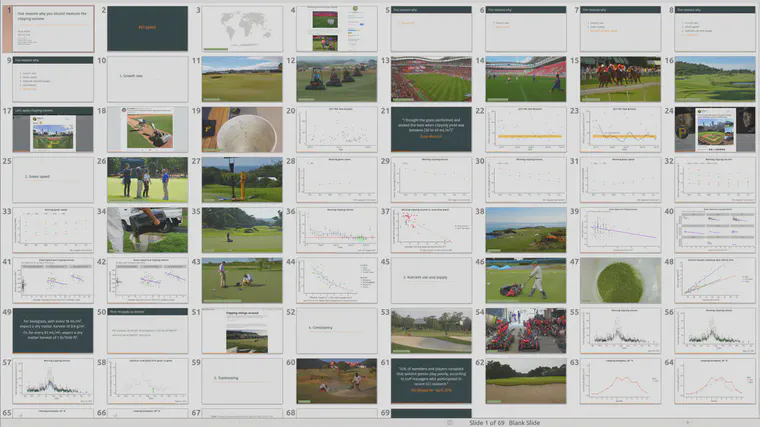Click 'Blank Slide' layout in status bar

[x=524, y=423]
